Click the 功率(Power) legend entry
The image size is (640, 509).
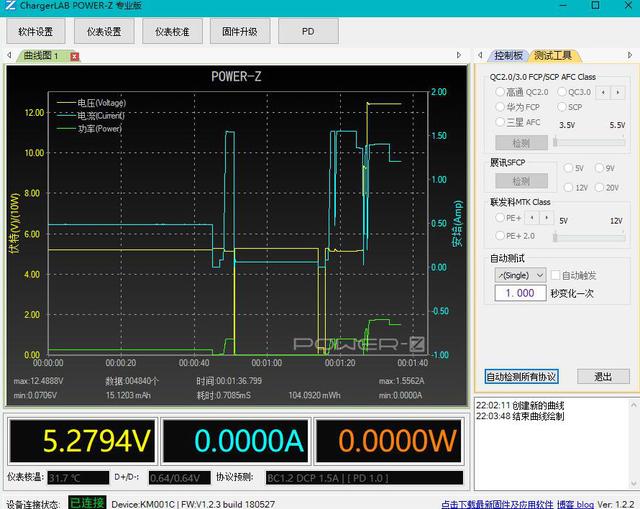(89, 129)
